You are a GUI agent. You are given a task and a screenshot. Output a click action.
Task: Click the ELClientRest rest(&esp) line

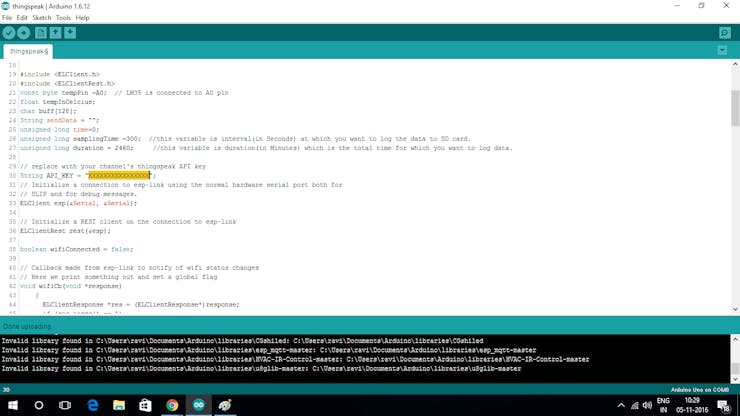coord(65,231)
